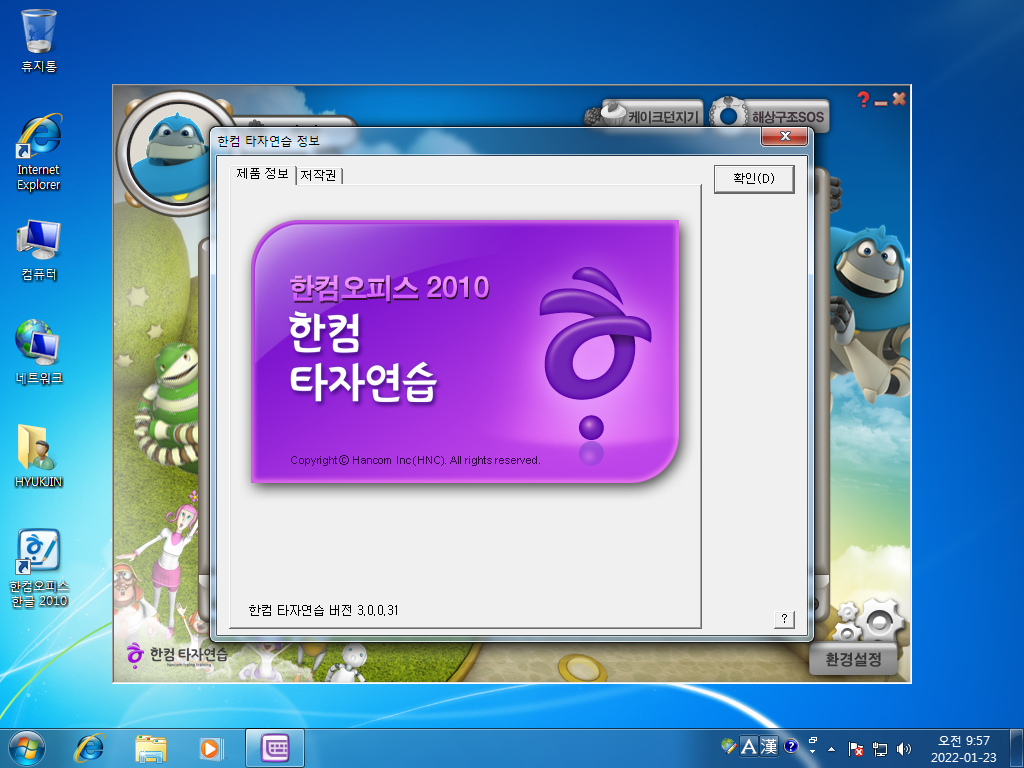Click the IME options dropdown arrow in the tray

click(812, 750)
